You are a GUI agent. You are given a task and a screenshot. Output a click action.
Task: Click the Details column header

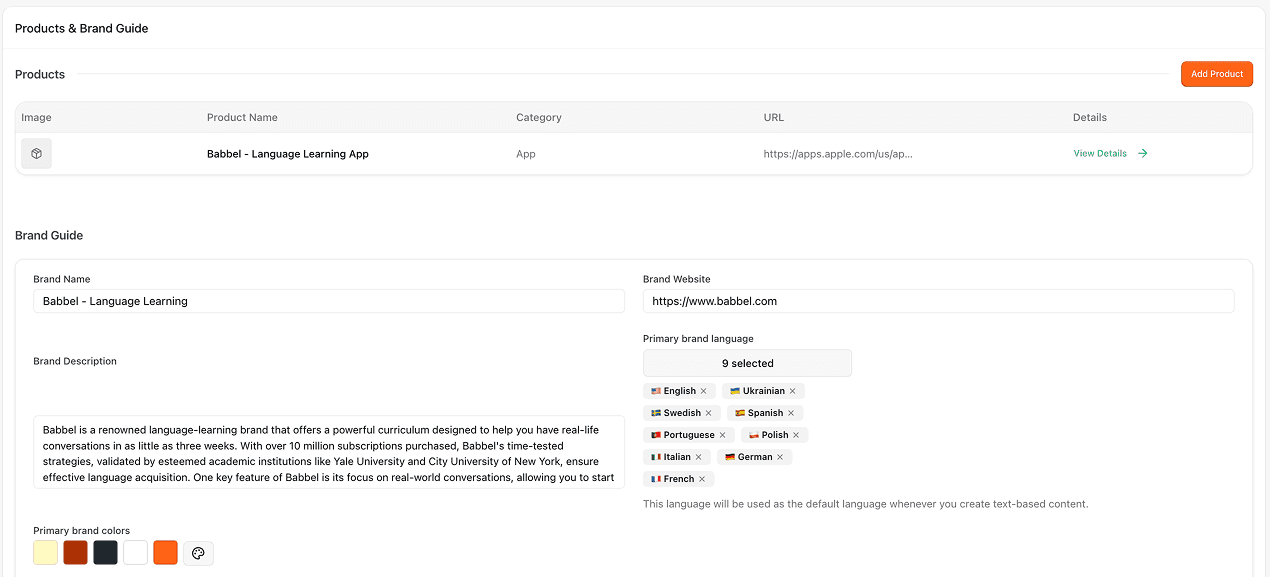tap(1090, 117)
